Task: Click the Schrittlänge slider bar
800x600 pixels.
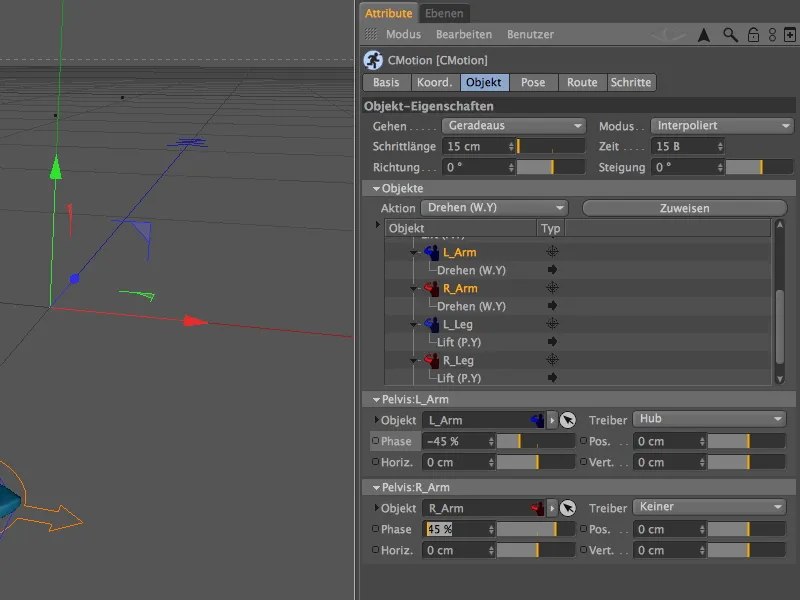Action: pyautogui.click(x=551, y=146)
